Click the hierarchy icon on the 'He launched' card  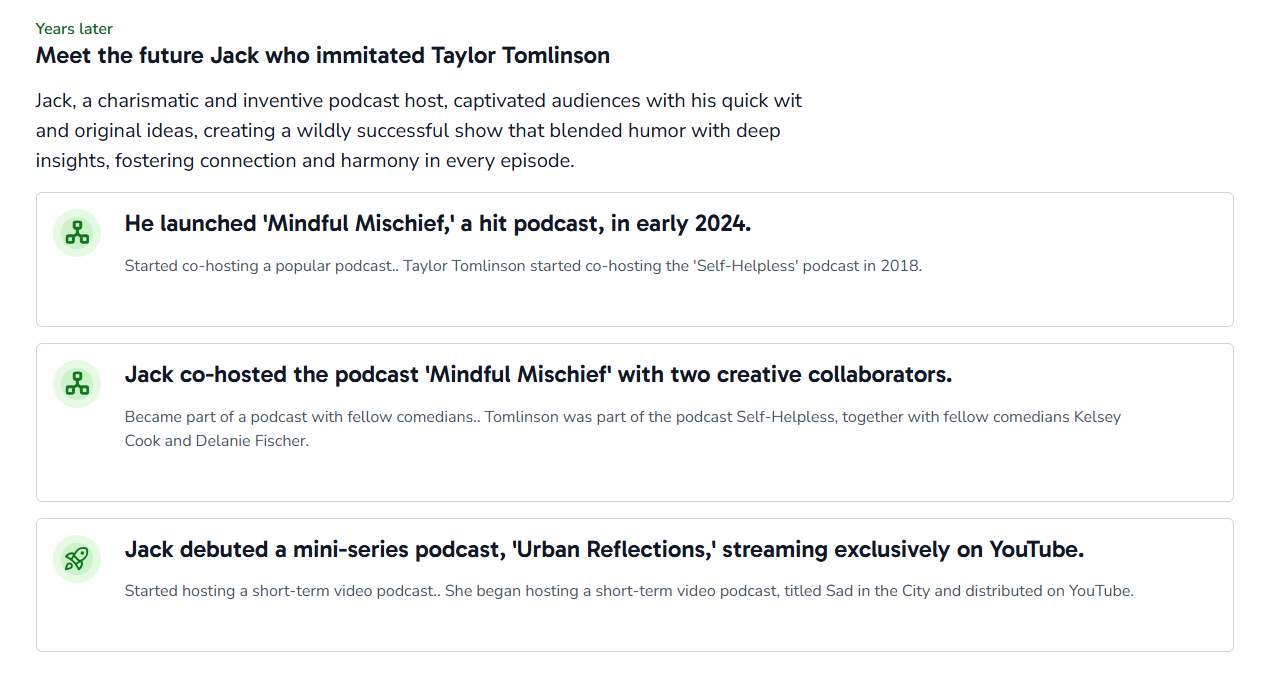pyautogui.click(x=77, y=233)
